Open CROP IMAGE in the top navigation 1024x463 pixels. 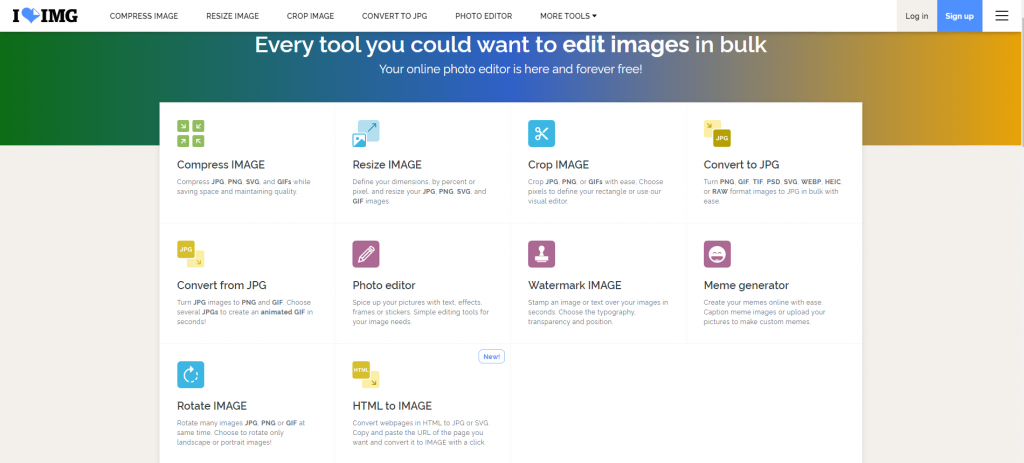coord(310,16)
